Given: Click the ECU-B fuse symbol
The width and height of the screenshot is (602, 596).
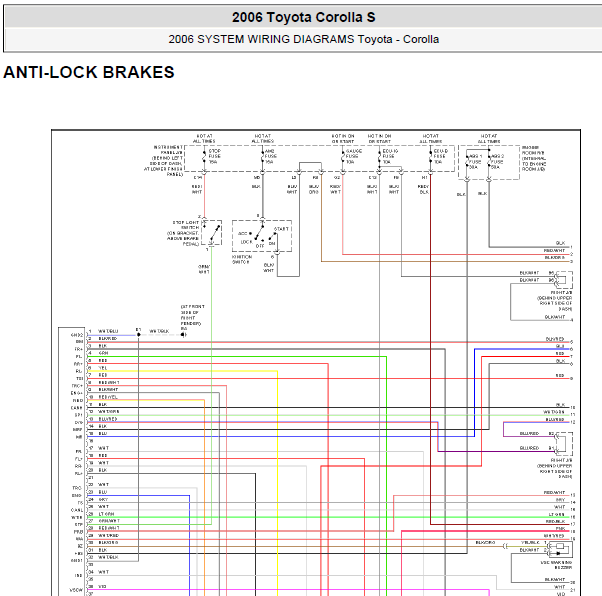Looking at the screenshot, I should click(x=430, y=158).
